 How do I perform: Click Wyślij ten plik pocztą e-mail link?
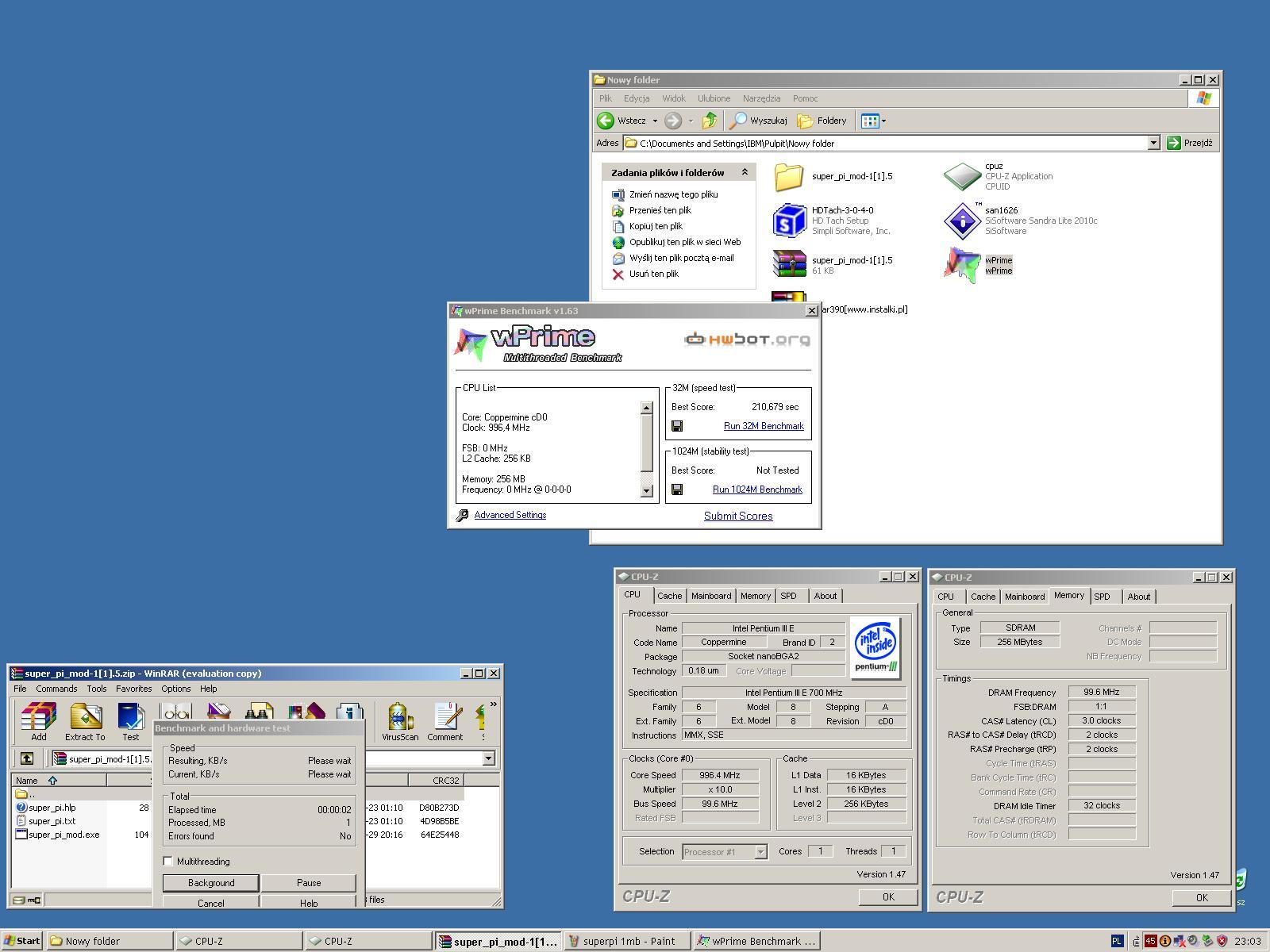[x=681, y=258]
